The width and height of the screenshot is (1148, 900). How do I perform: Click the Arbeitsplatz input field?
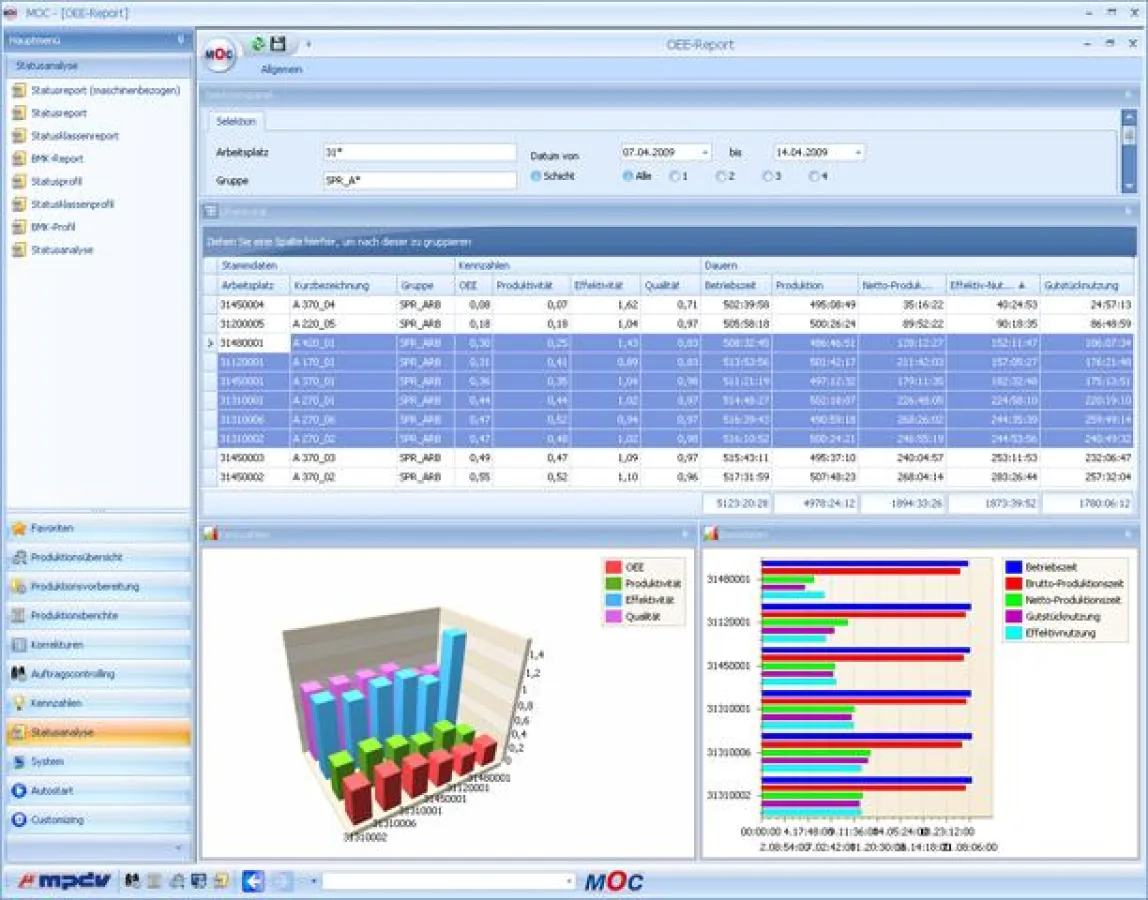419,152
